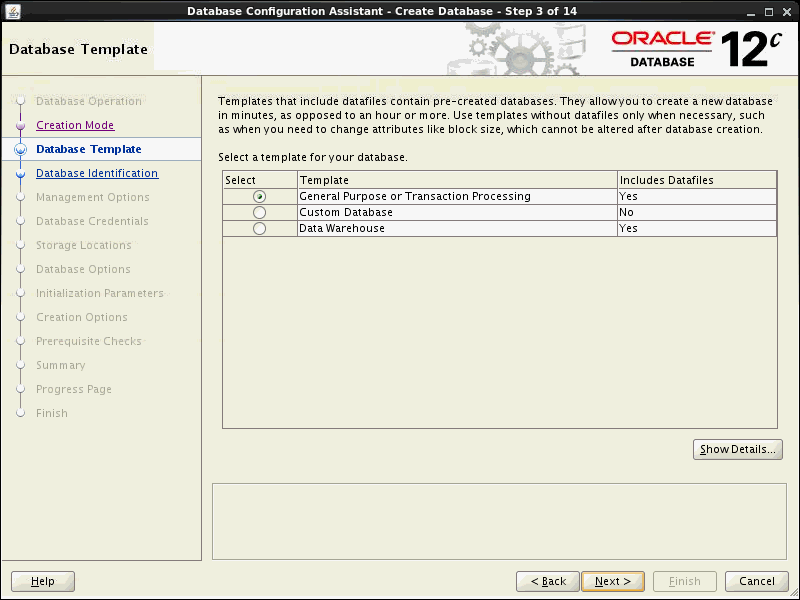Click the Select column header
This screenshot has height=600, width=800.
point(260,180)
